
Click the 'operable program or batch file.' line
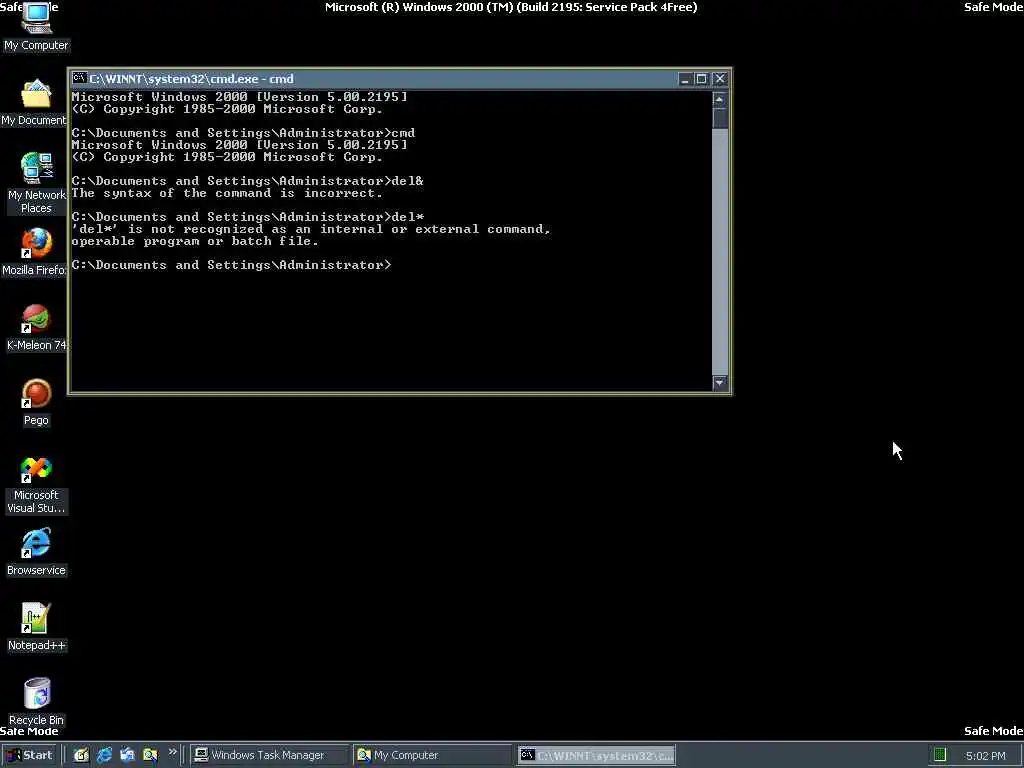click(x=195, y=241)
